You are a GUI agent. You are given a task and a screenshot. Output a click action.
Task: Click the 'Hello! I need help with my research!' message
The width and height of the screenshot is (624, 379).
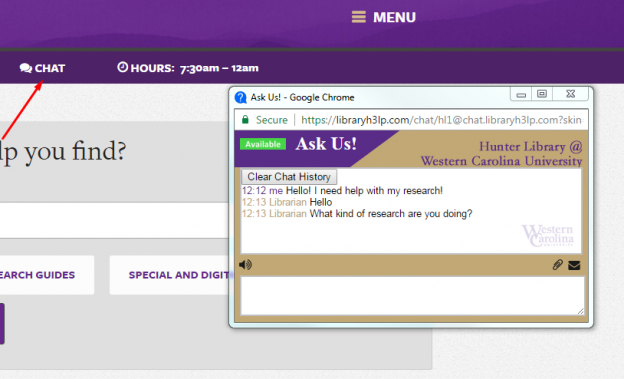(x=364, y=191)
